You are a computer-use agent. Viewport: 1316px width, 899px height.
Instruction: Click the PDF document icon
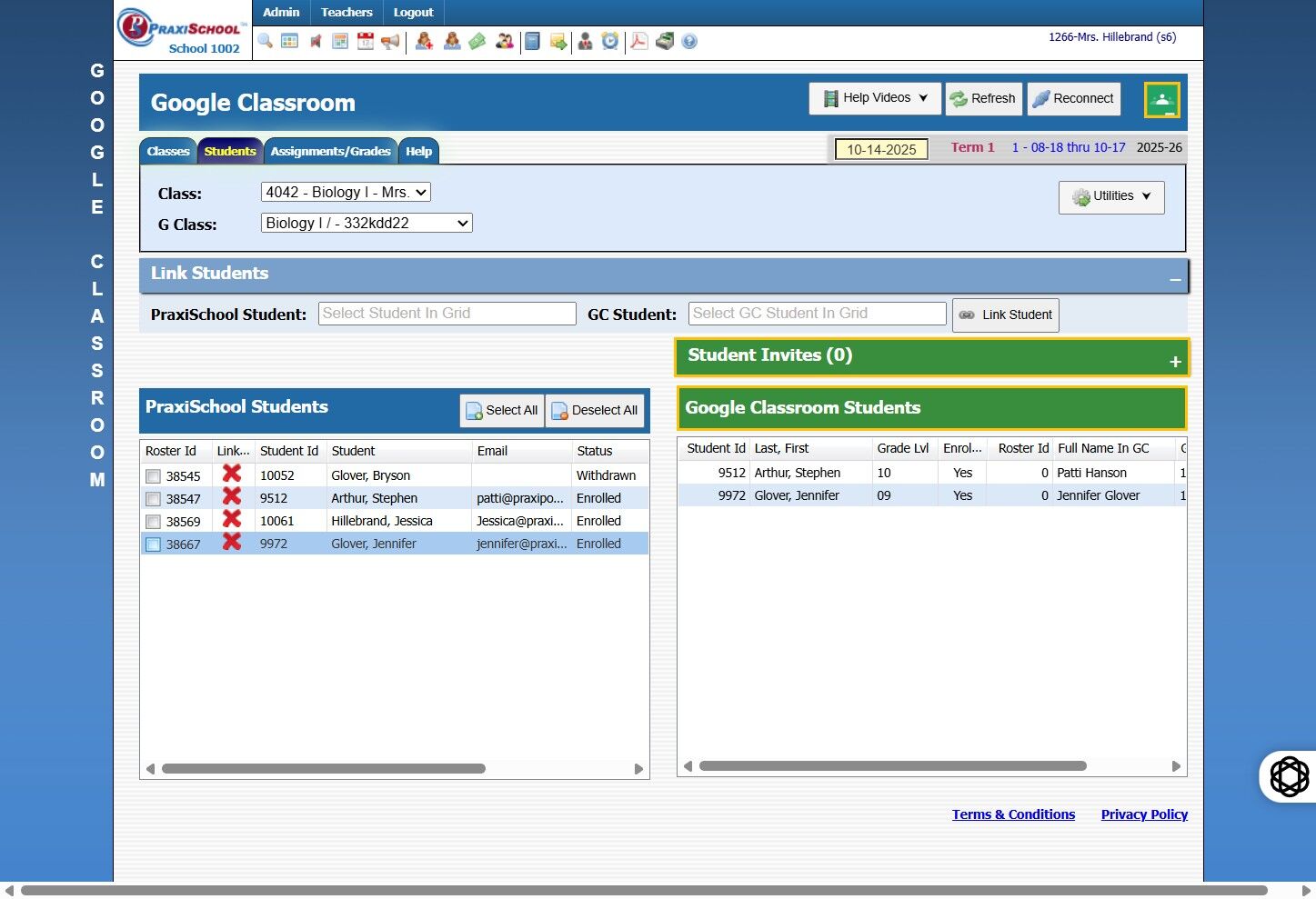point(639,41)
